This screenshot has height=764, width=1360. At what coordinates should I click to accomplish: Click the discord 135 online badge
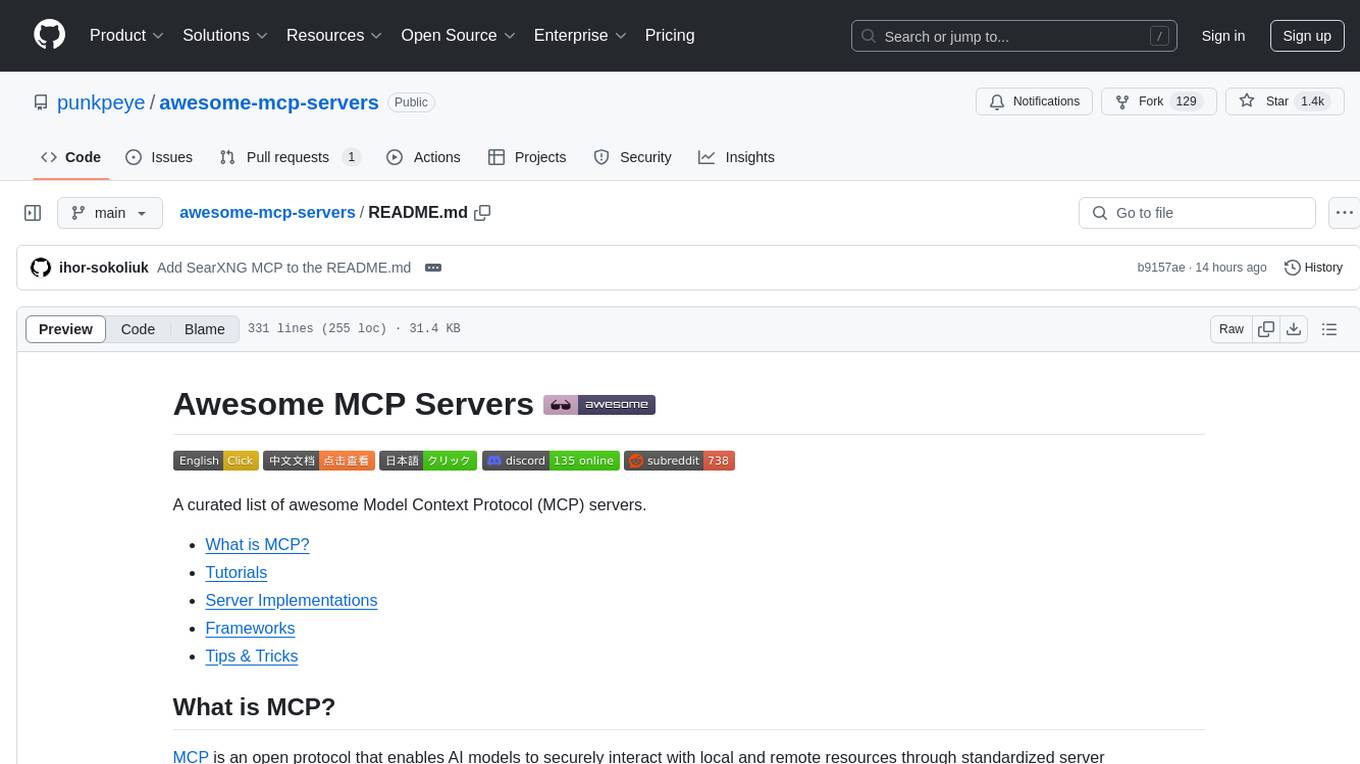(551, 460)
